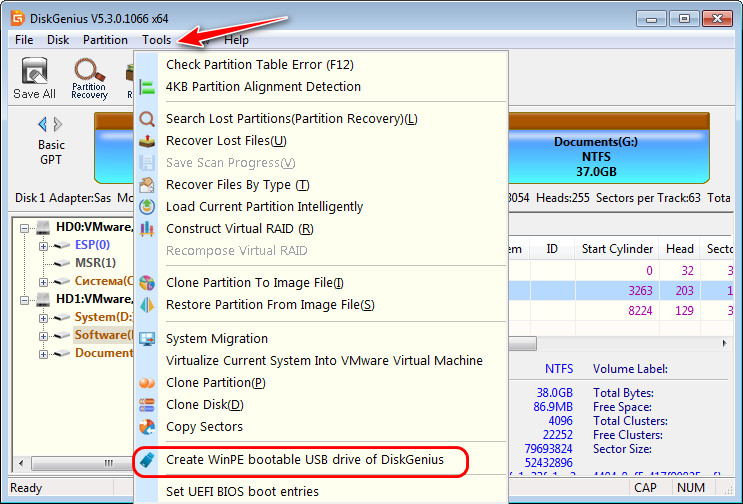Select MSR(1) in the disk tree
Viewport: 743px width, 504px height.
(95, 263)
